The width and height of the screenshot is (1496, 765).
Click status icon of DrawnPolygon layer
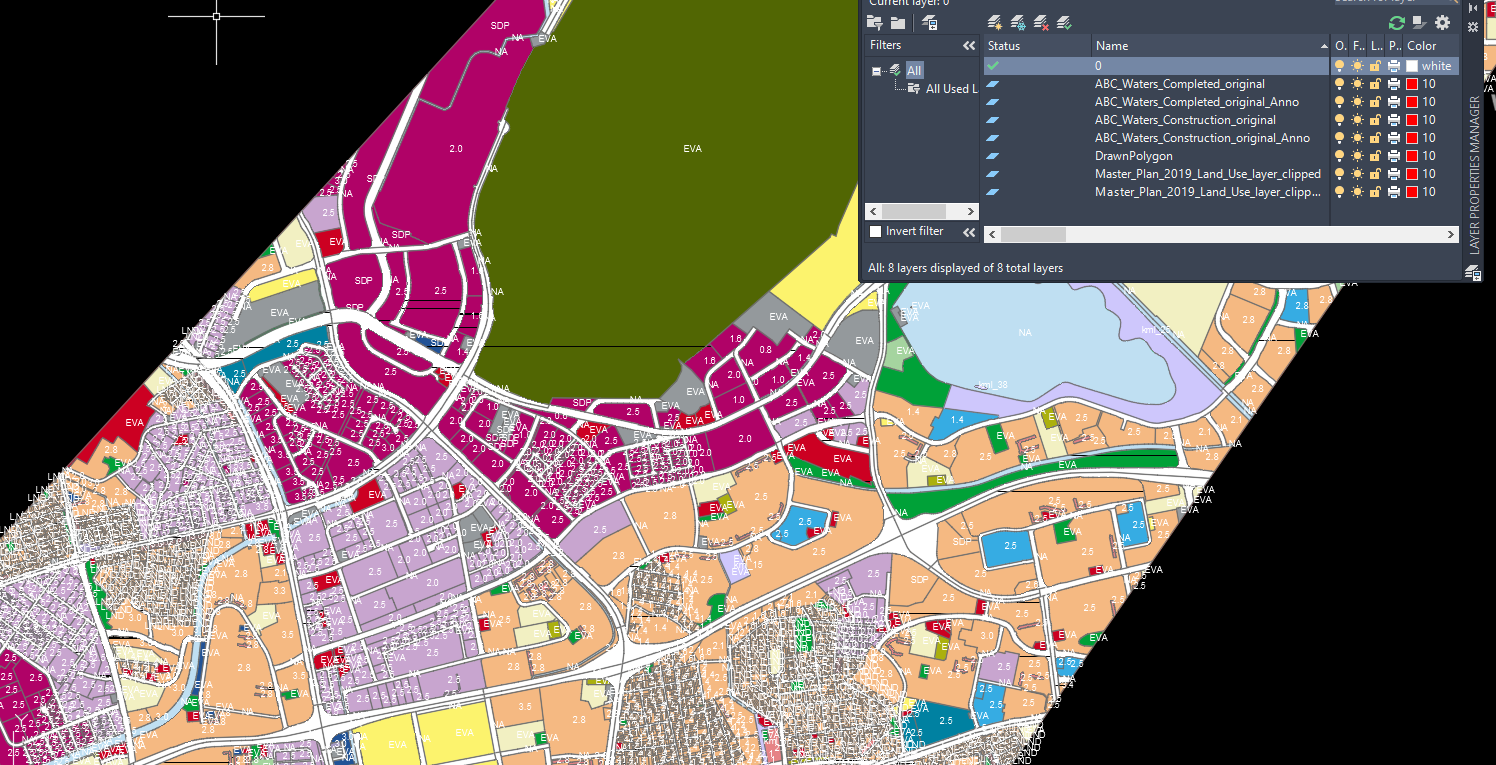point(992,156)
